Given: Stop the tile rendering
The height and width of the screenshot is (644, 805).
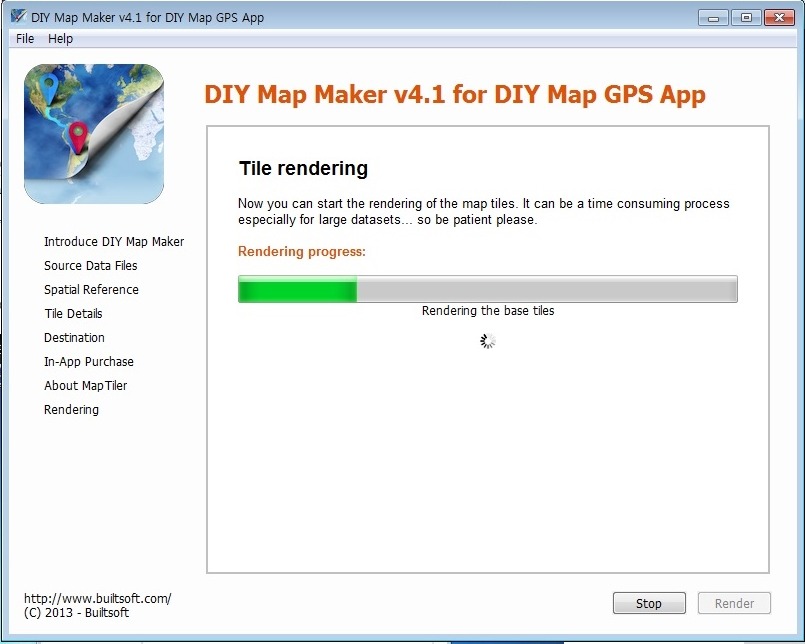Looking at the screenshot, I should click(649, 603).
